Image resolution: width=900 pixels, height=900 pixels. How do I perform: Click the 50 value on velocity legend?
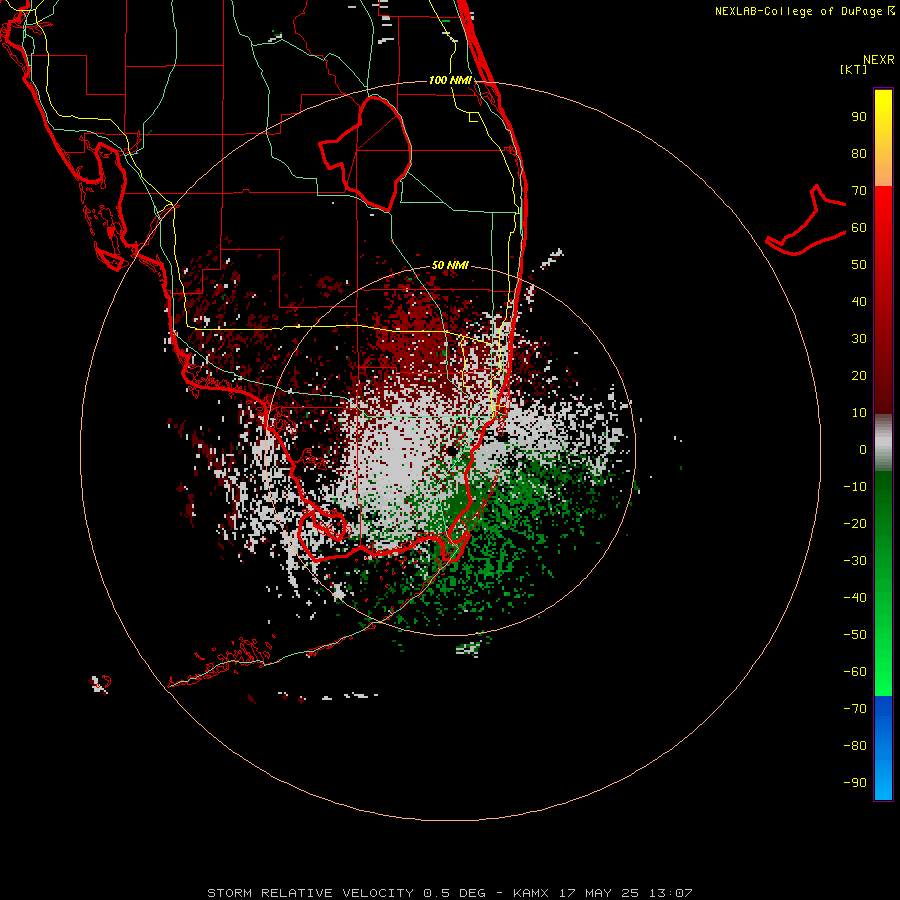pos(859,265)
